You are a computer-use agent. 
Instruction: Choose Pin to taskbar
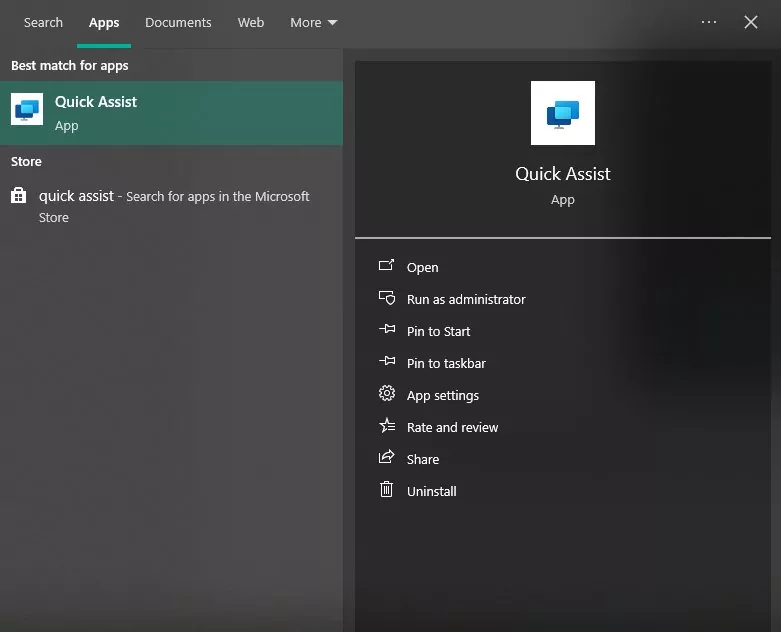(446, 363)
